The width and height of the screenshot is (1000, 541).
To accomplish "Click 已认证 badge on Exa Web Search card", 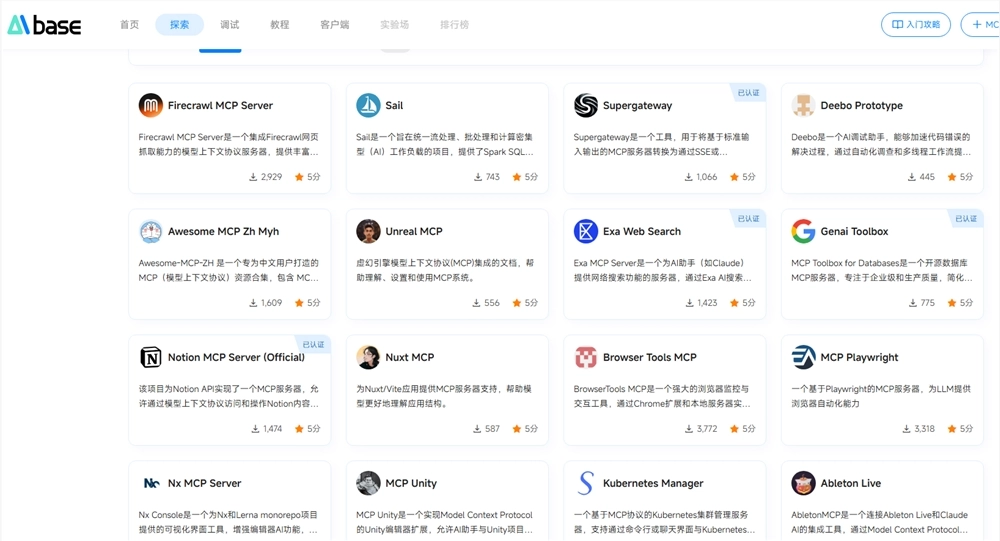I will pos(748,218).
